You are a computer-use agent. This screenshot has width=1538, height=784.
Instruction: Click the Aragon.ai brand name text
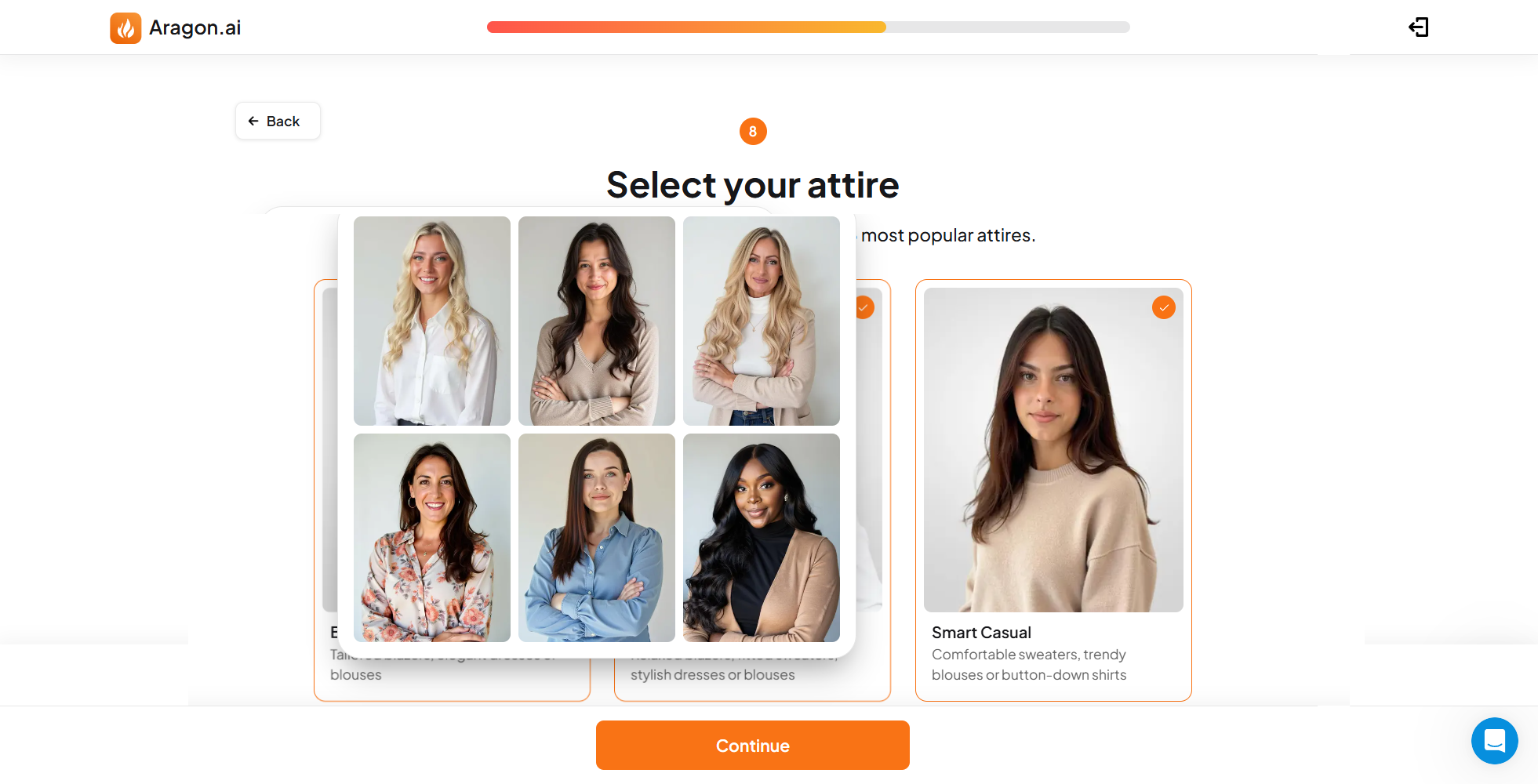click(x=195, y=28)
